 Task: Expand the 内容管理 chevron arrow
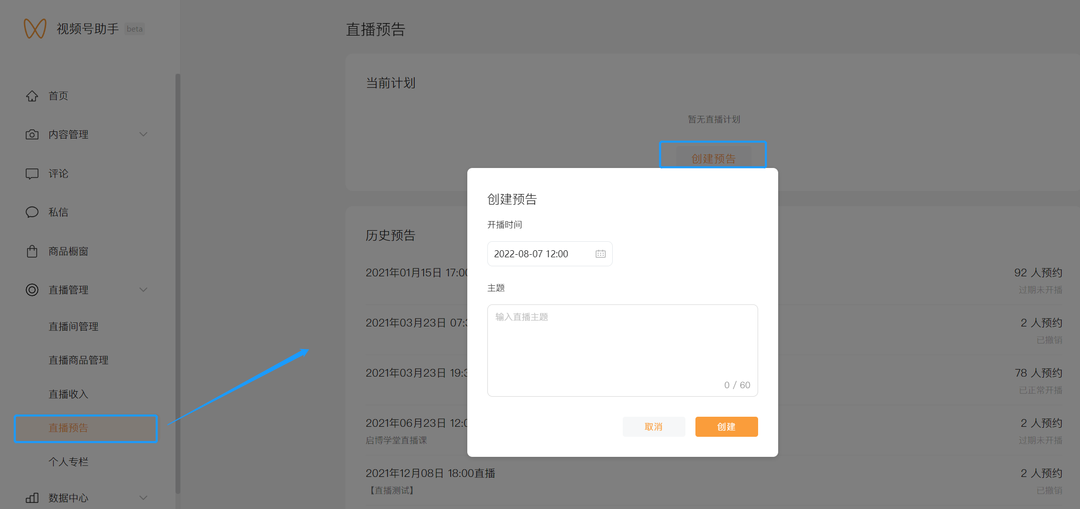[x=143, y=135]
